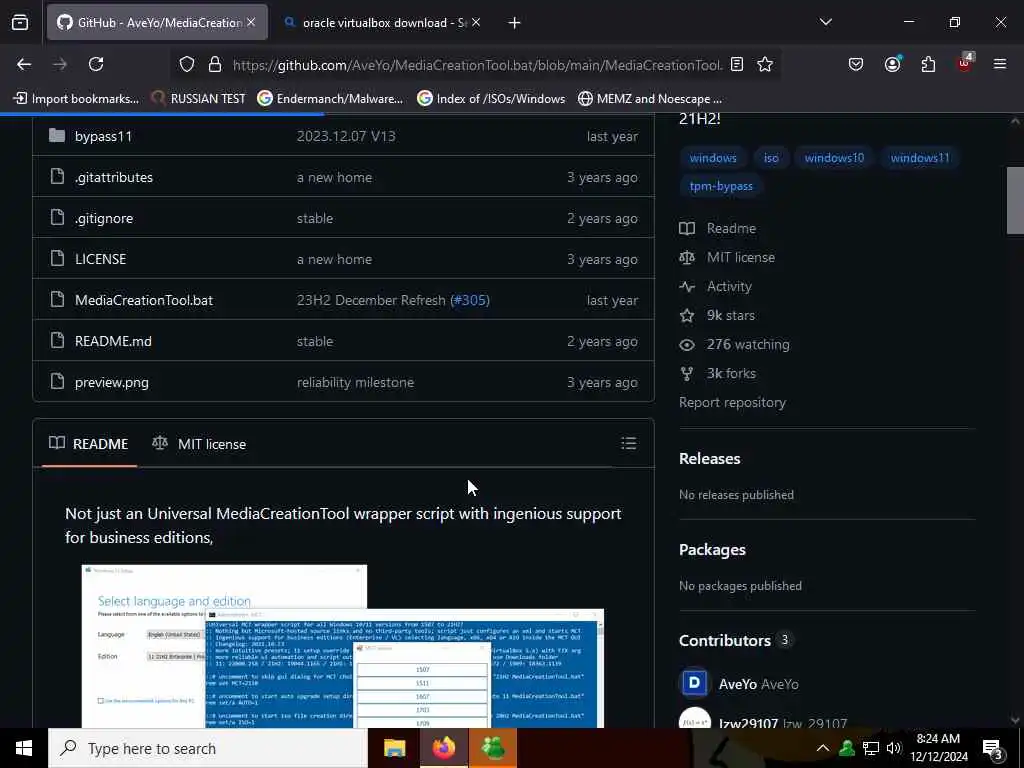The width and height of the screenshot is (1024, 768).
Task: Switch to the oracle virtualbox download tab
Action: 382,23
